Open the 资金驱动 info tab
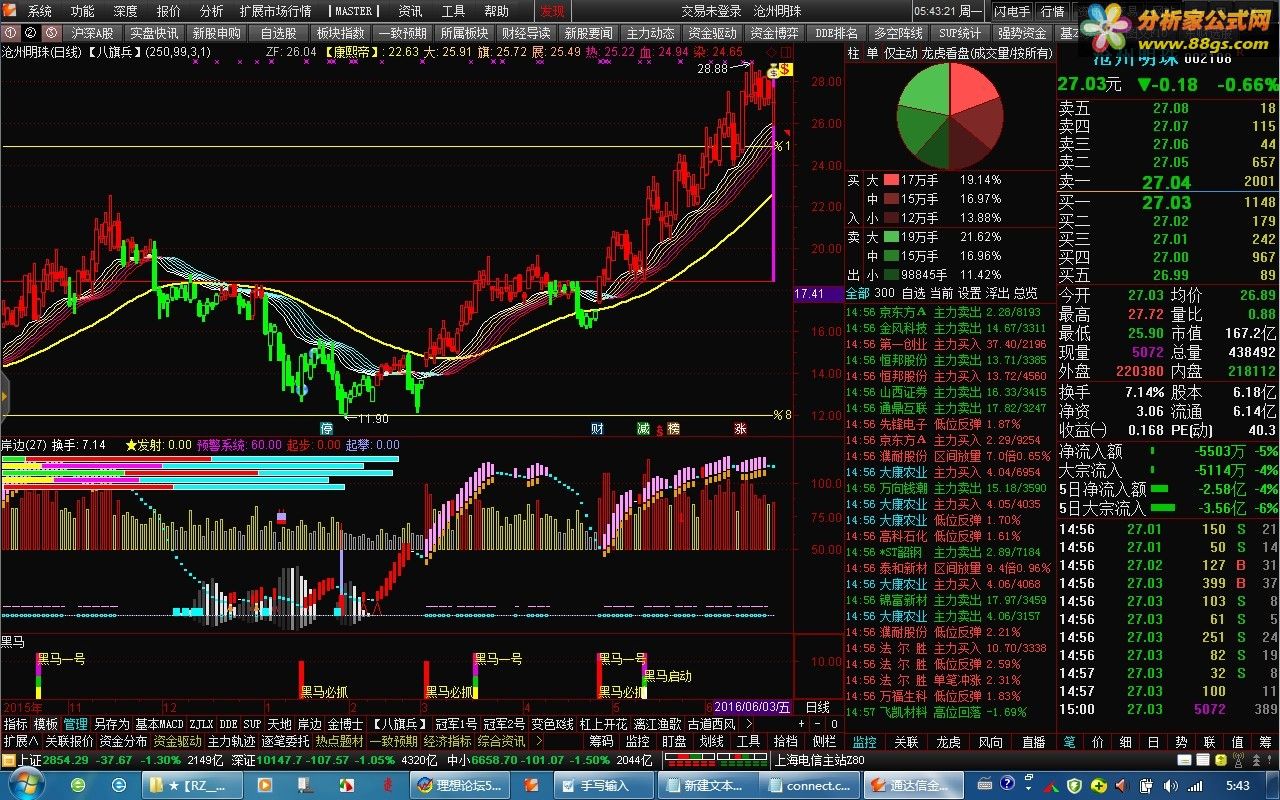Viewport: 1280px width, 800px height. click(177, 741)
